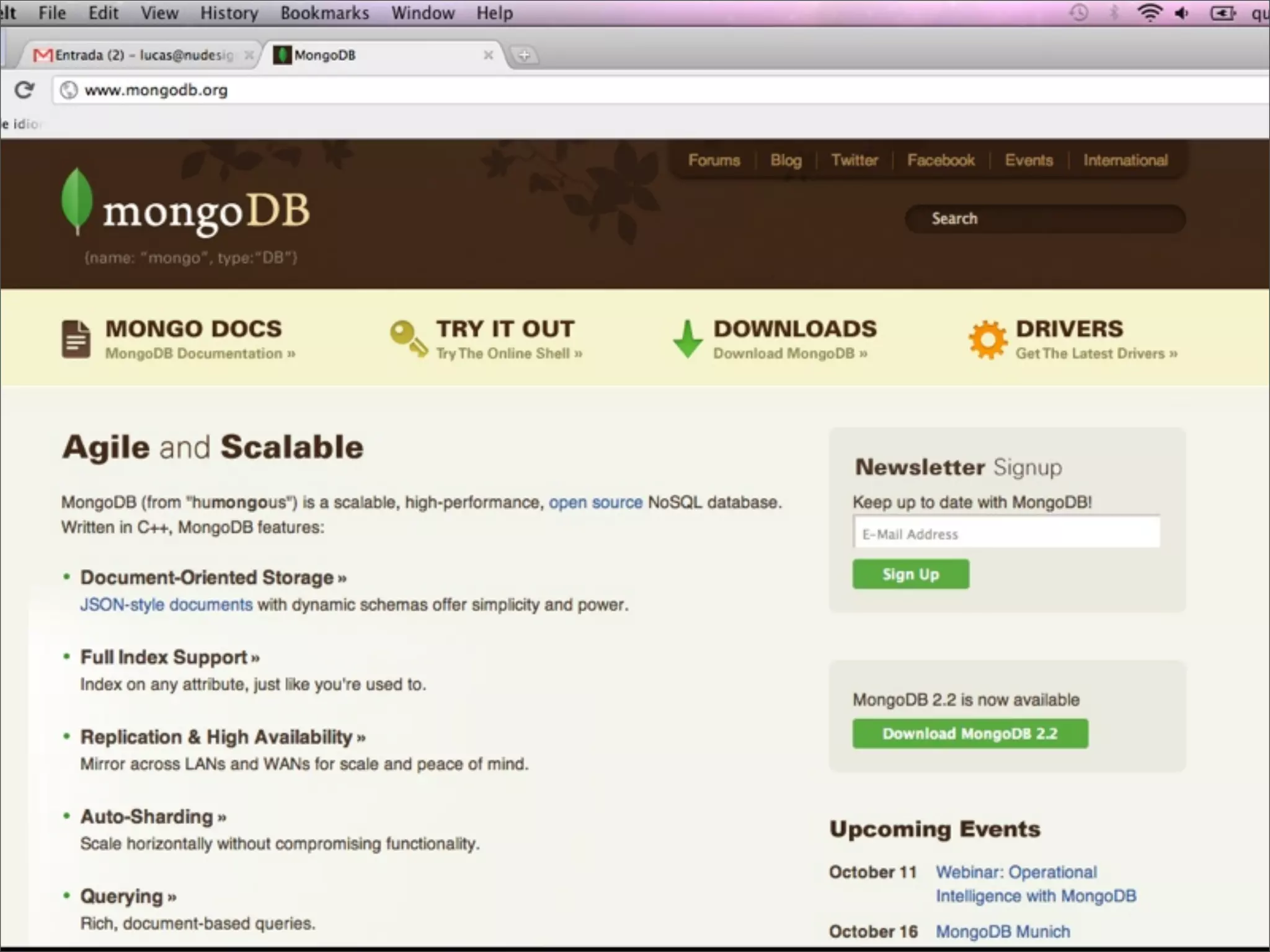Open the History menu
1270x952 pixels.
click(229, 13)
